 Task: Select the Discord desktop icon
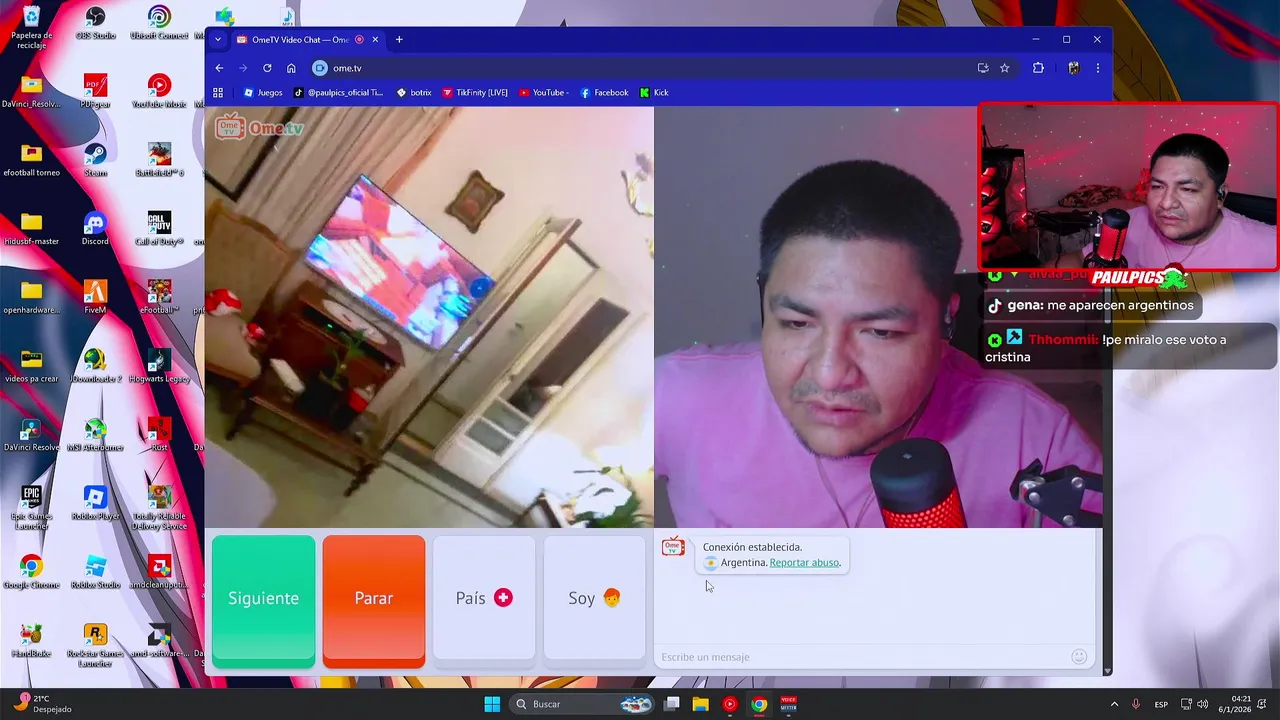95,228
